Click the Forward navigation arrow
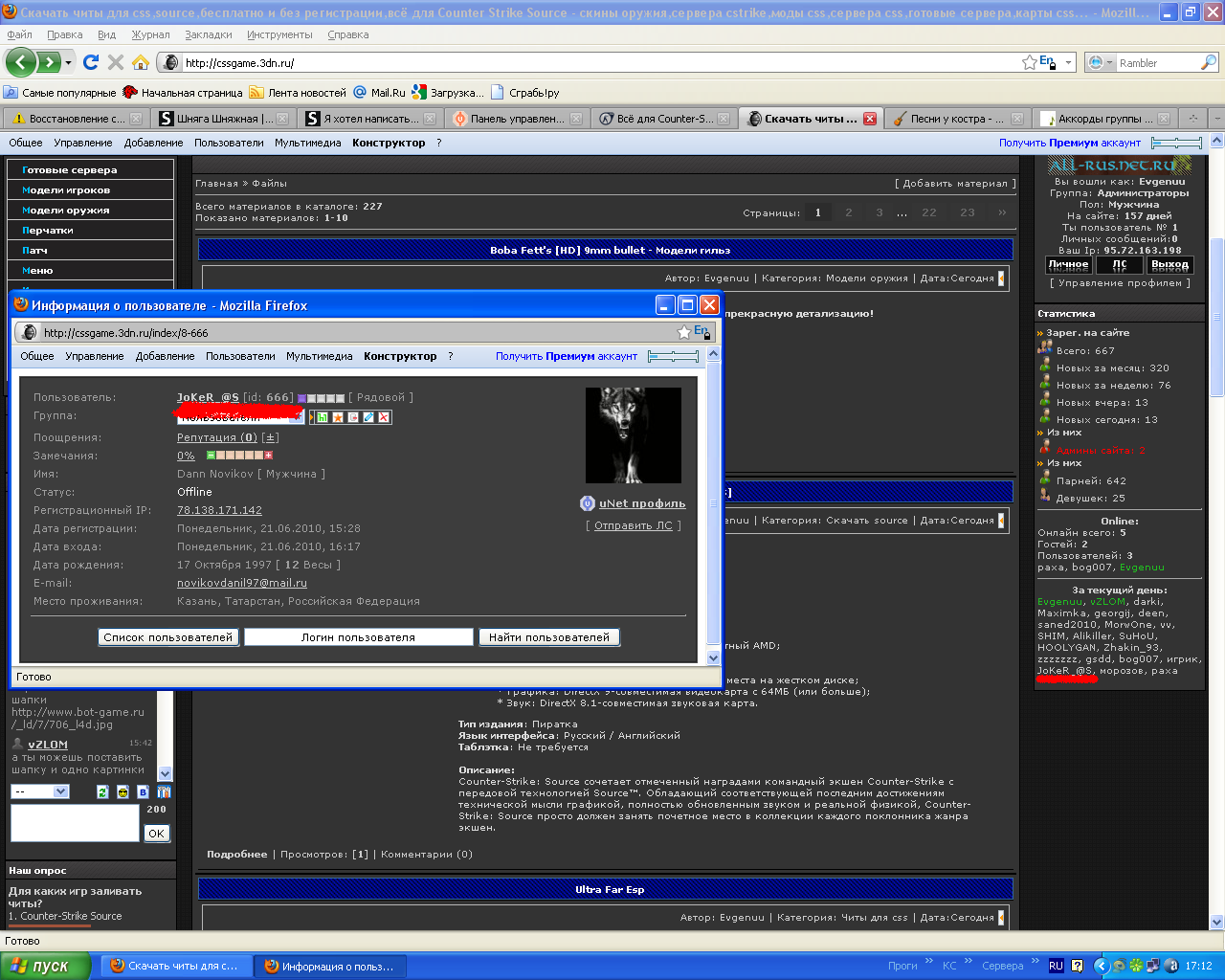Image resolution: width=1225 pixels, height=980 pixels. point(48,62)
